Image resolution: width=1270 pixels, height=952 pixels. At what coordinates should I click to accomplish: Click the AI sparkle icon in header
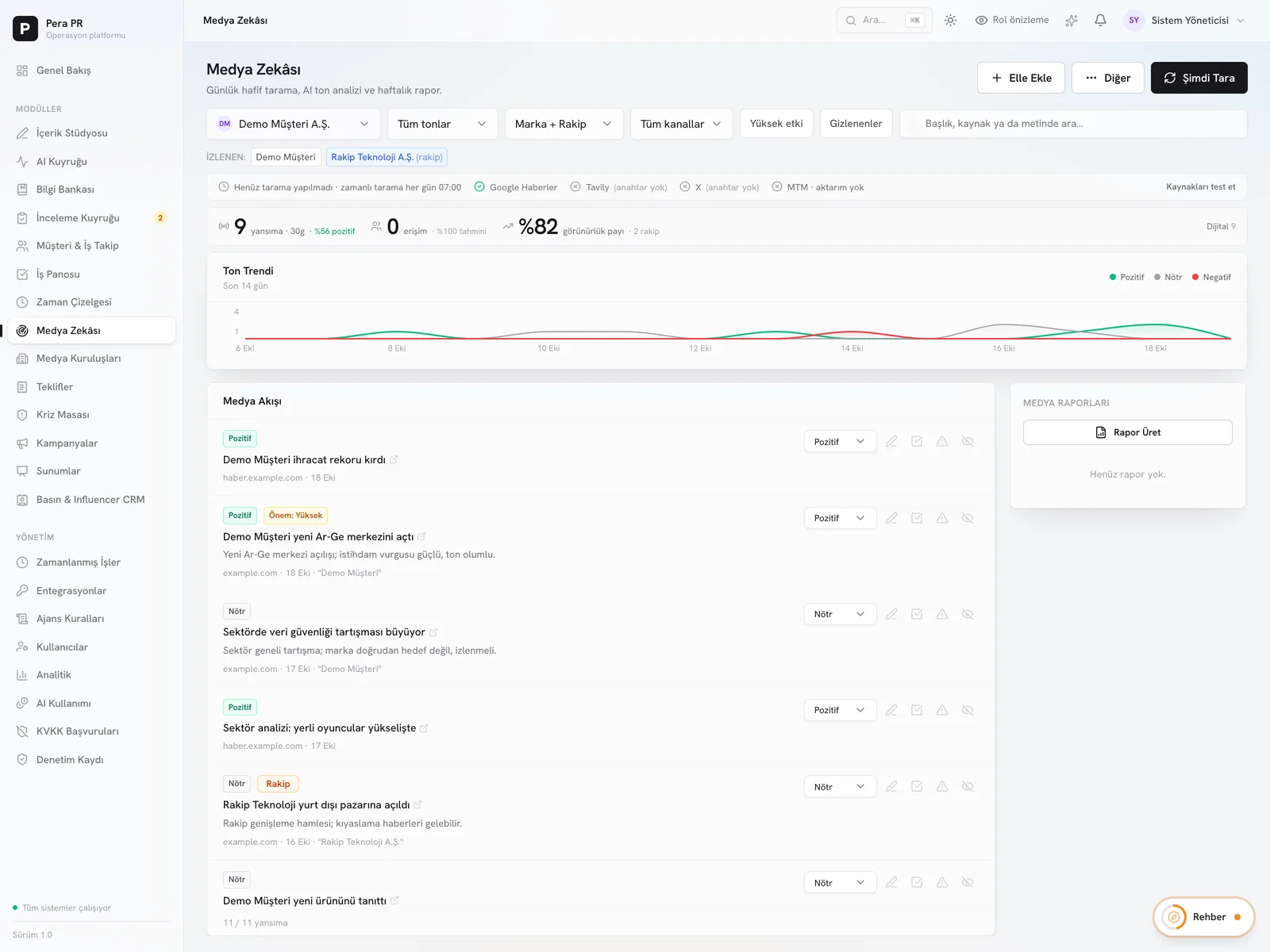[x=1072, y=21]
